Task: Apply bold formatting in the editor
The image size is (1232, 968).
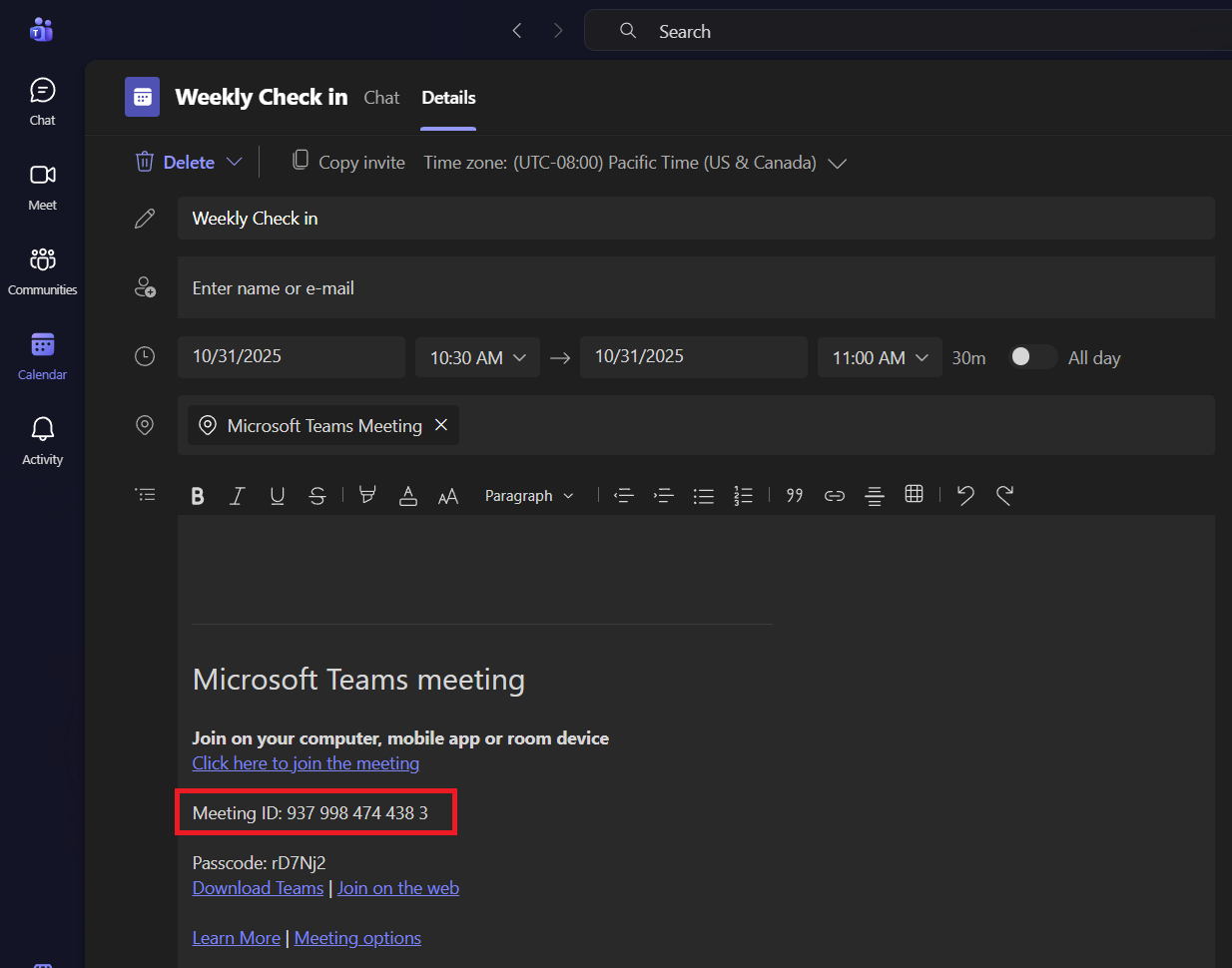Action: coord(198,496)
